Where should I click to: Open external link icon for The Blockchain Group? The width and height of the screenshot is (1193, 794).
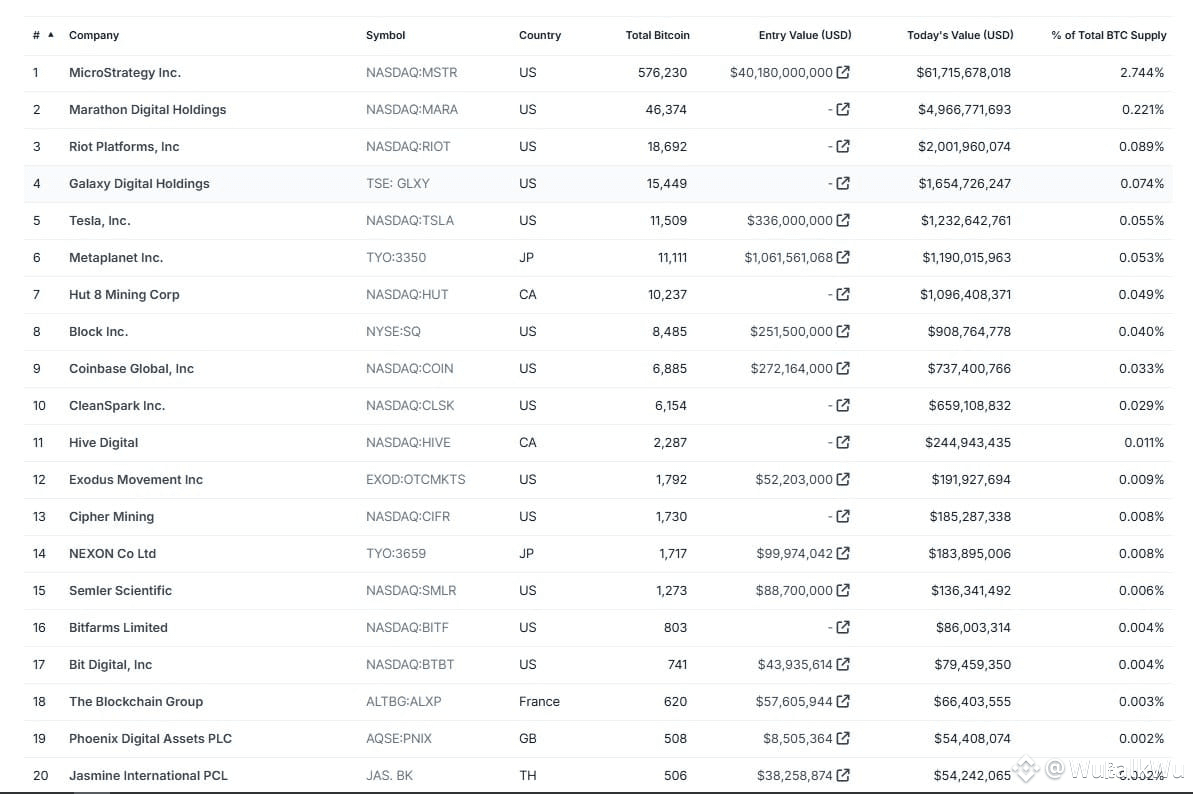coord(843,701)
